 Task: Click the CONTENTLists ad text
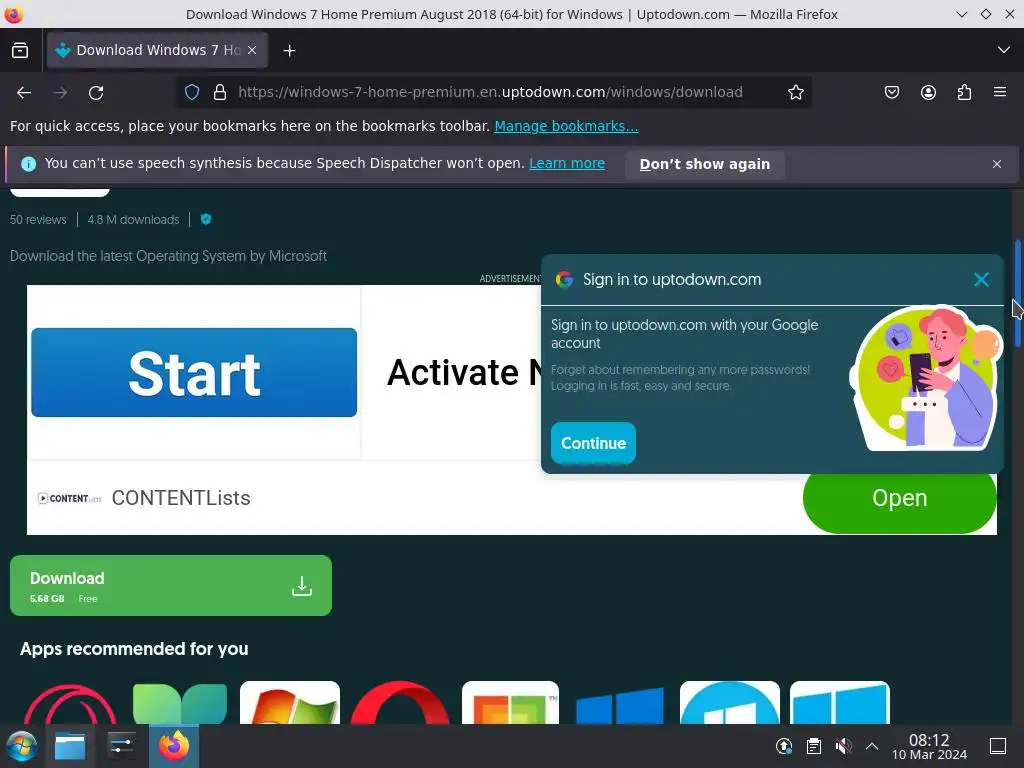pos(181,498)
